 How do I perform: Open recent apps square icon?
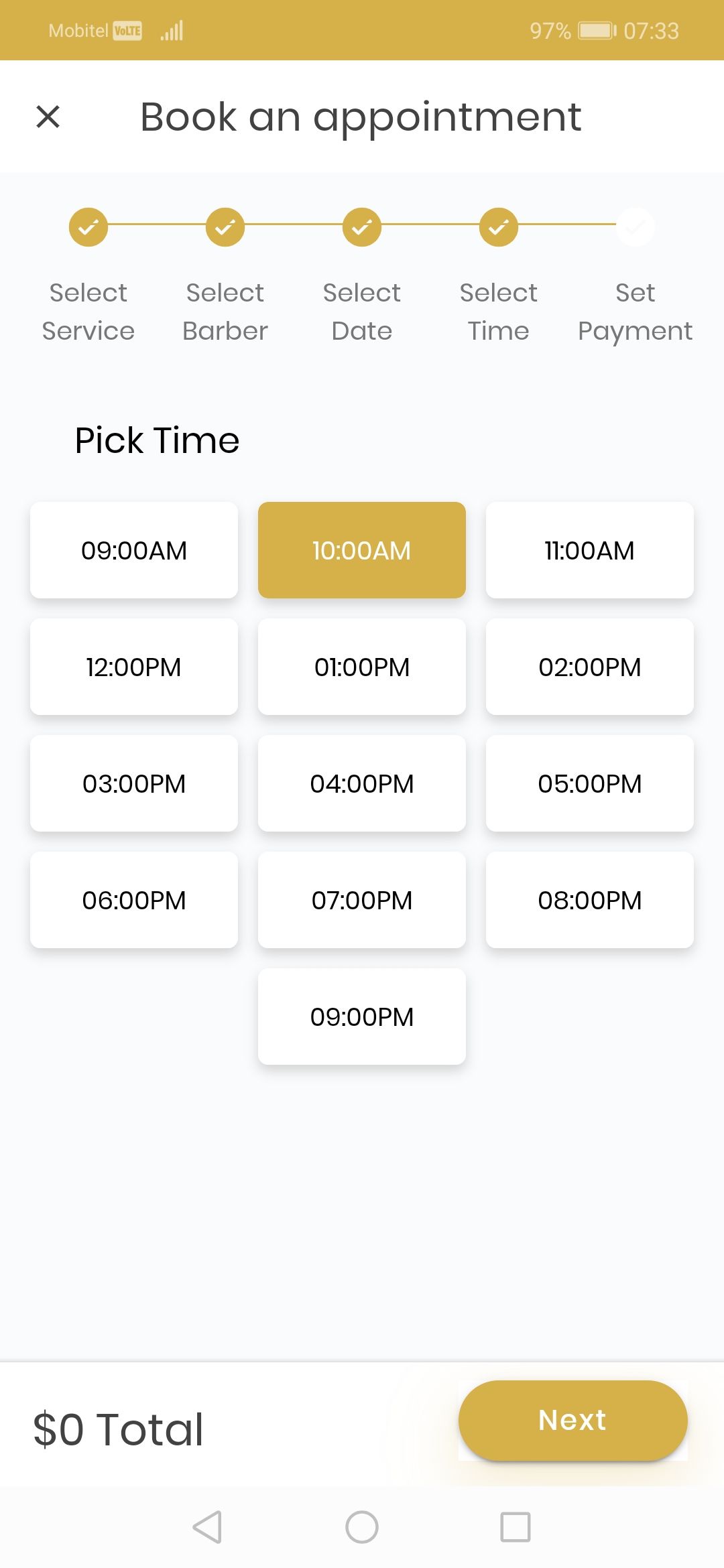point(515,1527)
